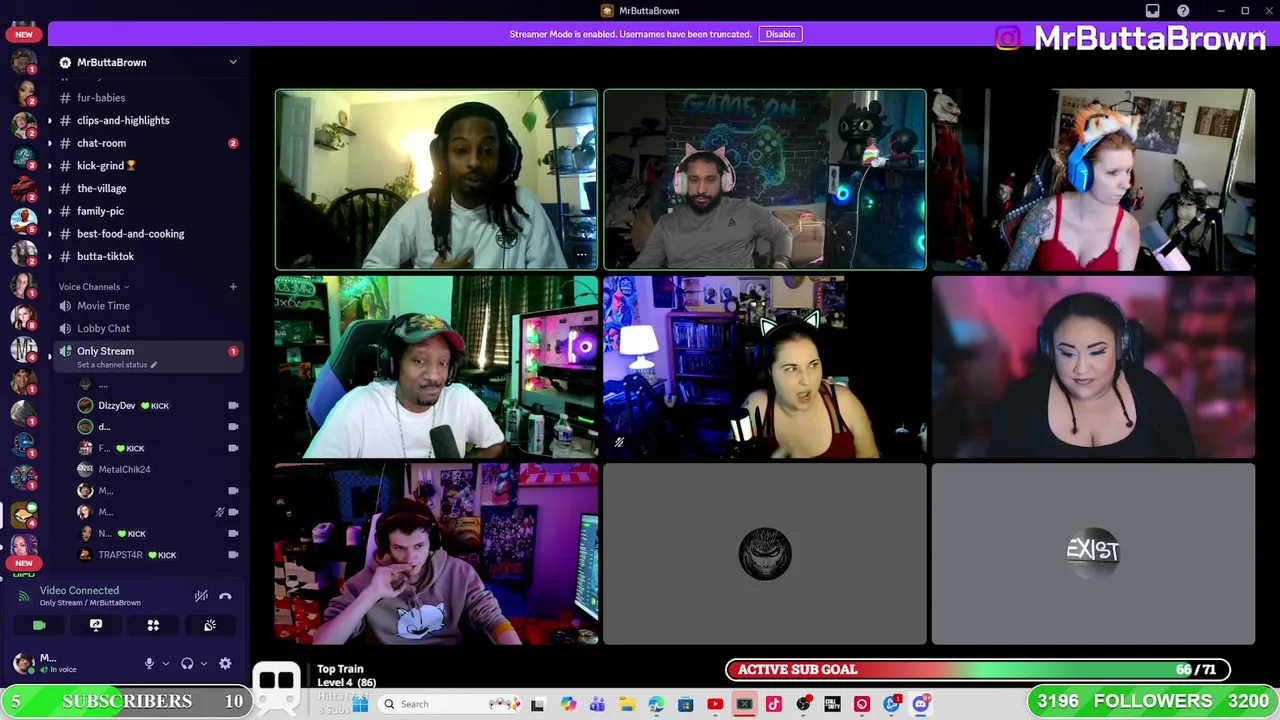
Task: Click Video Connected status text
Action: (x=79, y=591)
